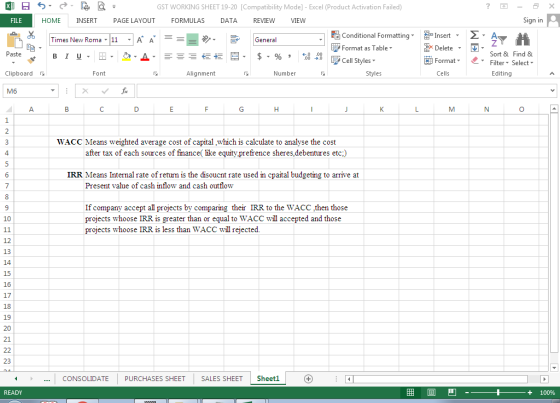Apply Percent Style format
This screenshot has width=560, height=403.
click(x=278, y=56)
